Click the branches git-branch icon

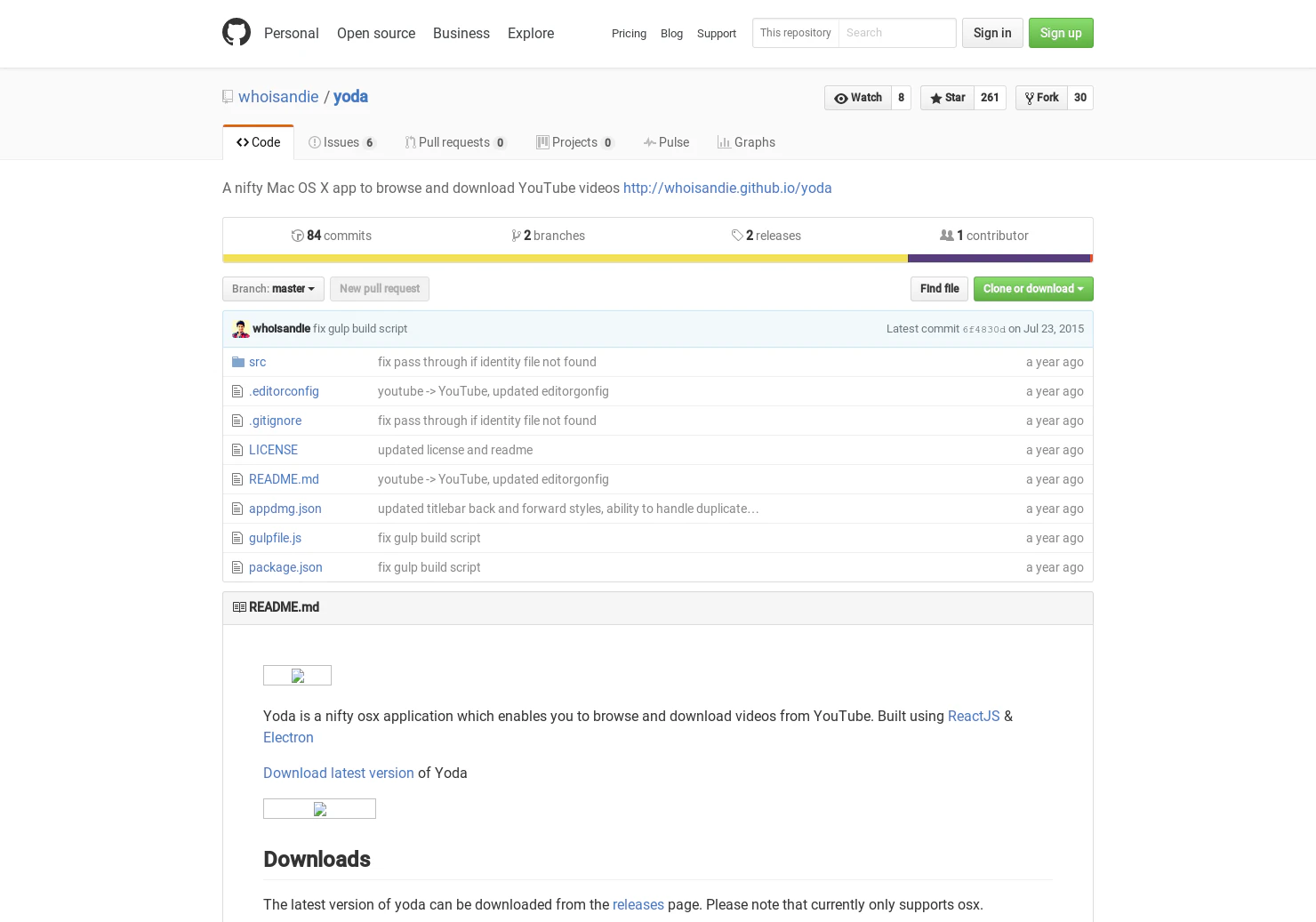coord(517,236)
